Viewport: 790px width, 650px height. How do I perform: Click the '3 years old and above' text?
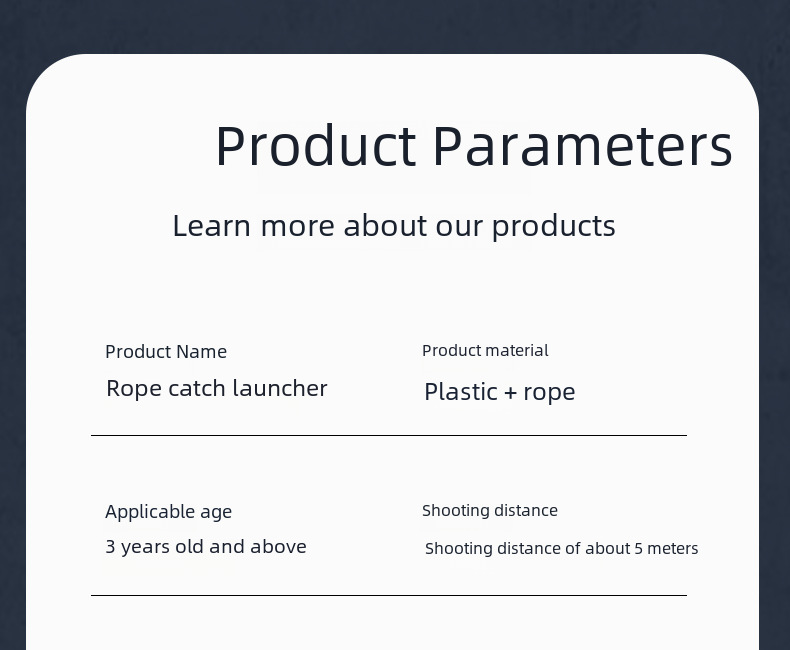point(206,547)
